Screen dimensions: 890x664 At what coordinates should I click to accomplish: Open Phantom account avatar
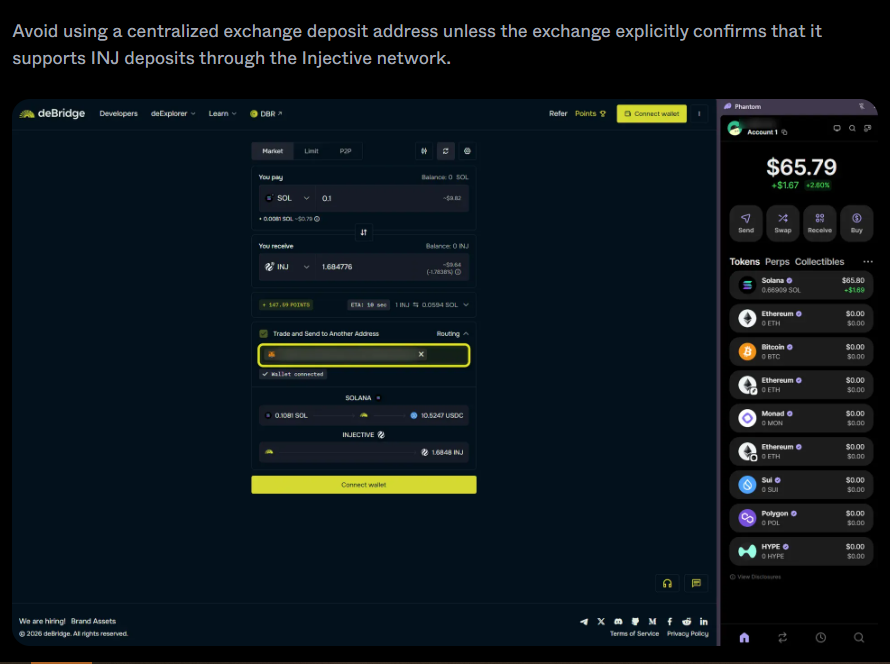(x=735, y=128)
